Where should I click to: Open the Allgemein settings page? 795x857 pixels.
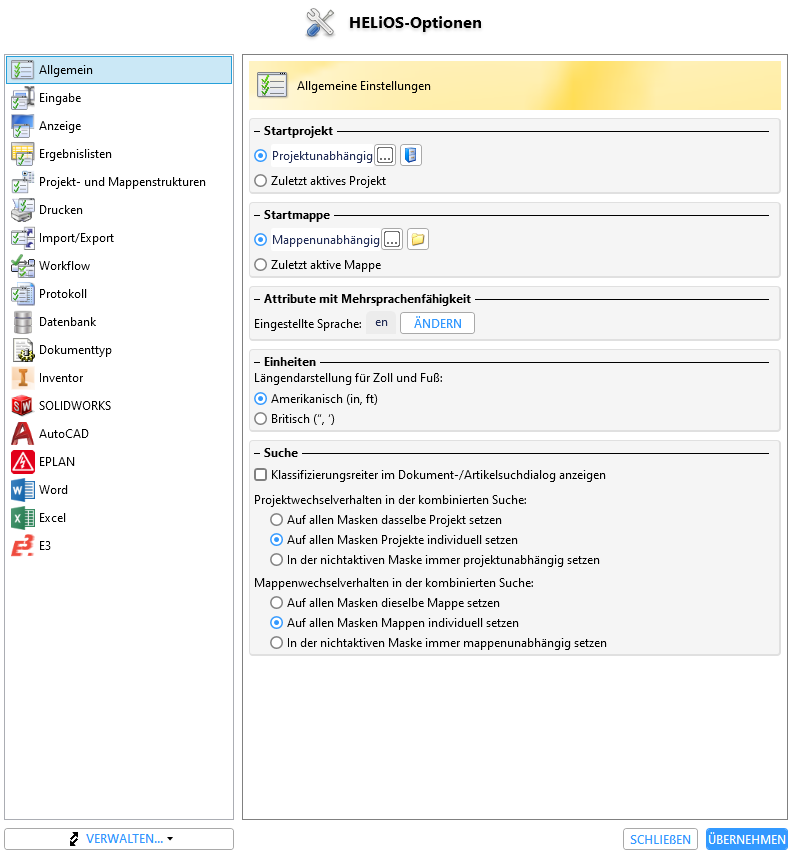(119, 70)
